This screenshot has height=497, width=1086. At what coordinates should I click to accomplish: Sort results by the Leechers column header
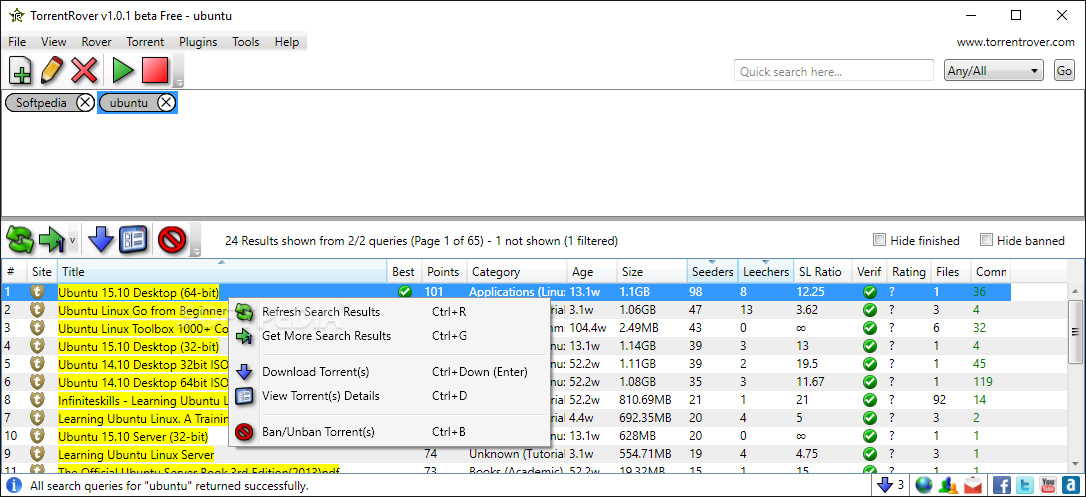pyautogui.click(x=765, y=272)
